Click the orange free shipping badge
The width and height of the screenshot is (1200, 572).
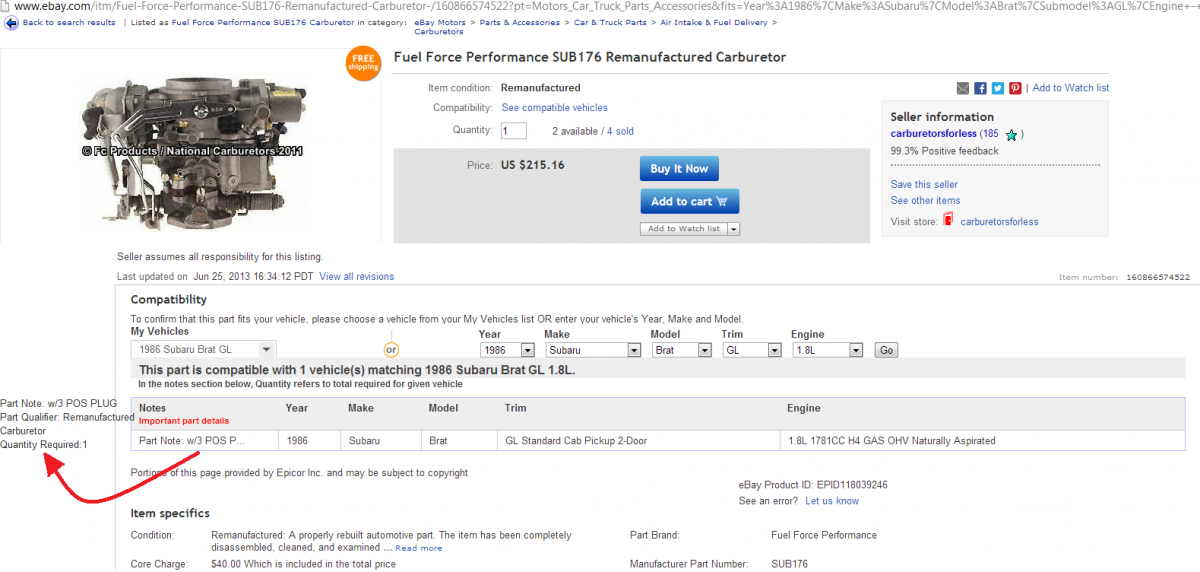[363, 64]
